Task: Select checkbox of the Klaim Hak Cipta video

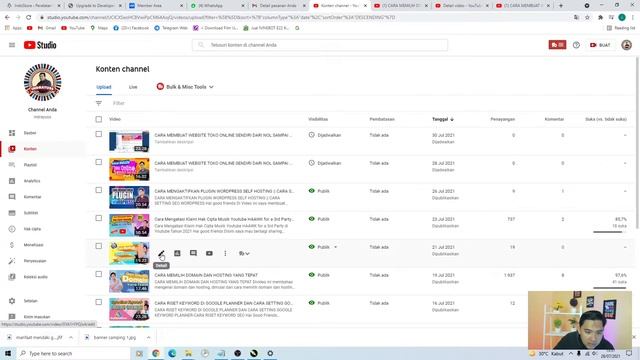Action: pos(99,218)
